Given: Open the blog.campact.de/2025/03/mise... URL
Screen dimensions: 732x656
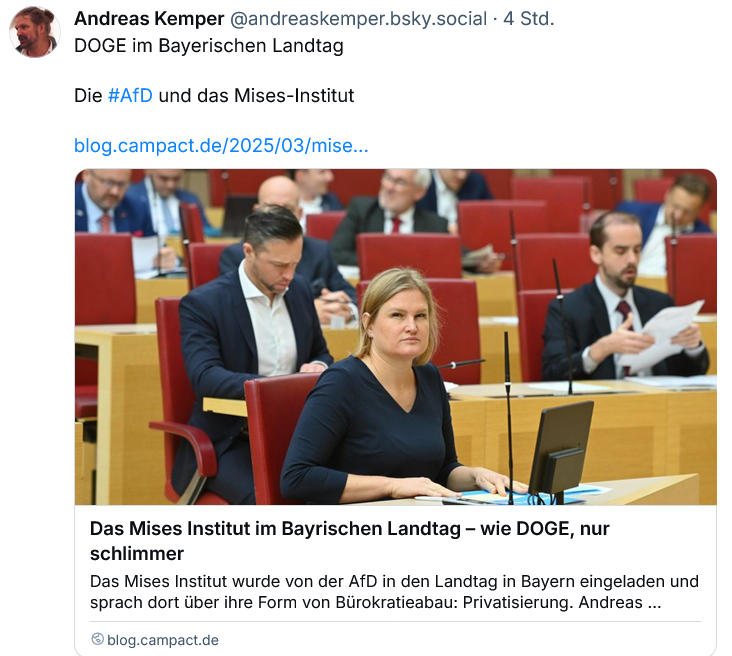Looking at the screenshot, I should (221, 146).
